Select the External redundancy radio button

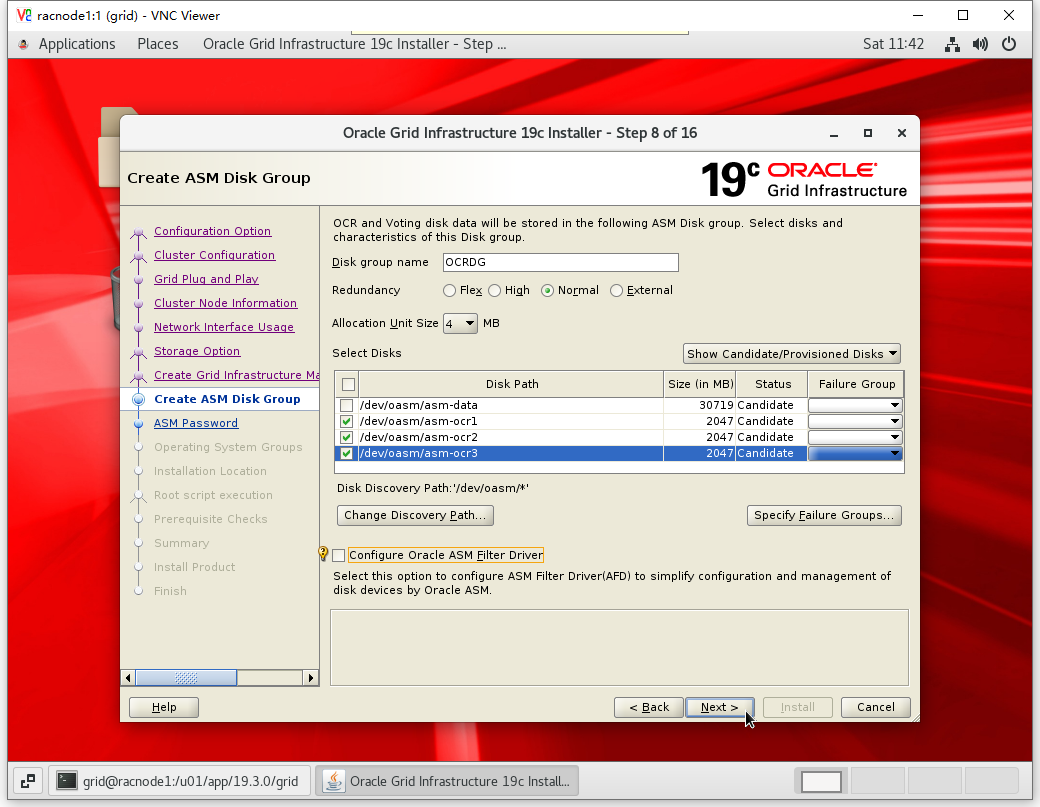tap(617, 291)
